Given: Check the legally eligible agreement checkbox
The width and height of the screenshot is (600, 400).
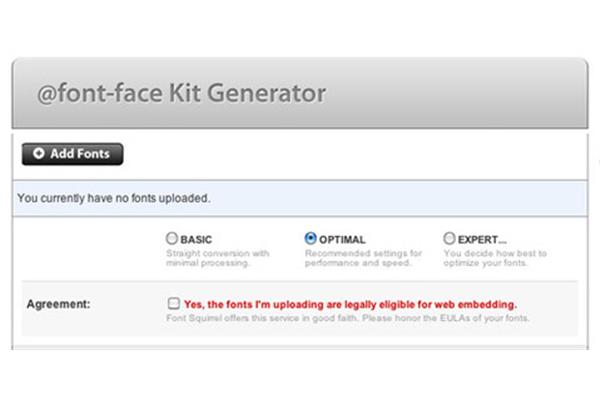Looking at the screenshot, I should click(x=174, y=304).
